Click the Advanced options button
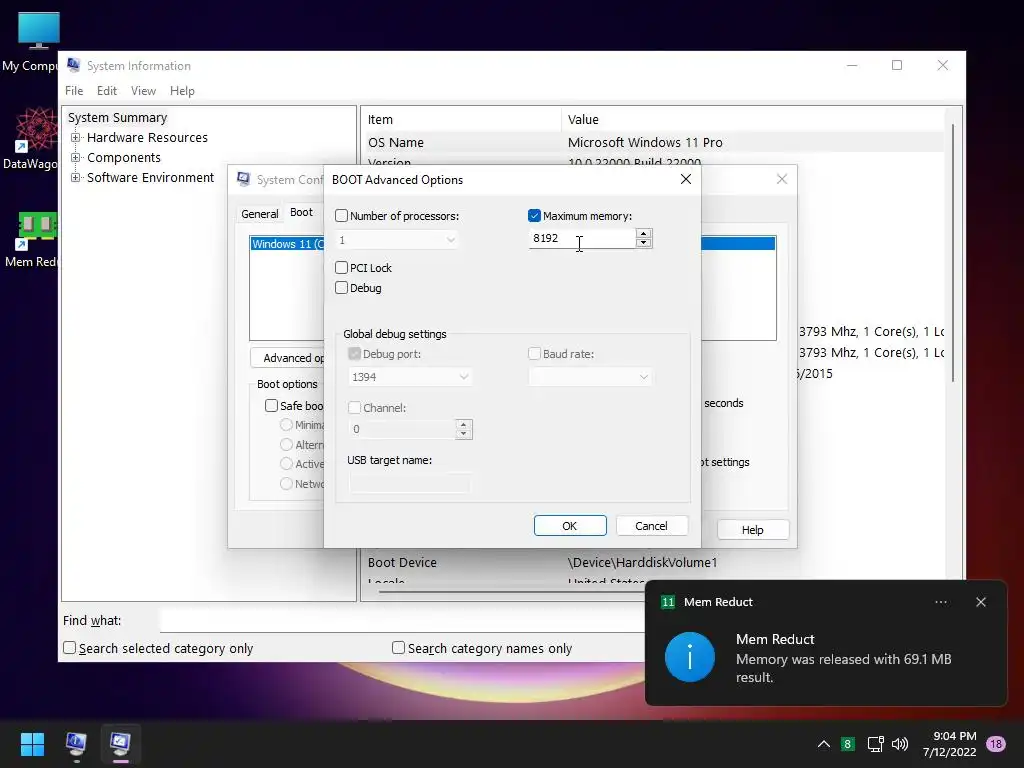 click(x=287, y=358)
